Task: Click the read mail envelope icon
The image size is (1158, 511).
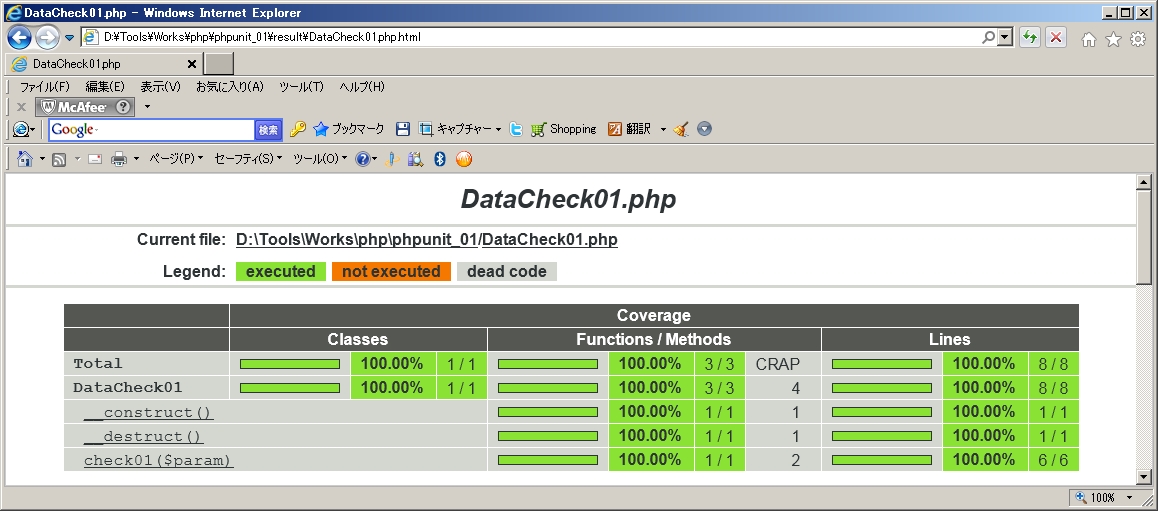Action: [x=95, y=159]
